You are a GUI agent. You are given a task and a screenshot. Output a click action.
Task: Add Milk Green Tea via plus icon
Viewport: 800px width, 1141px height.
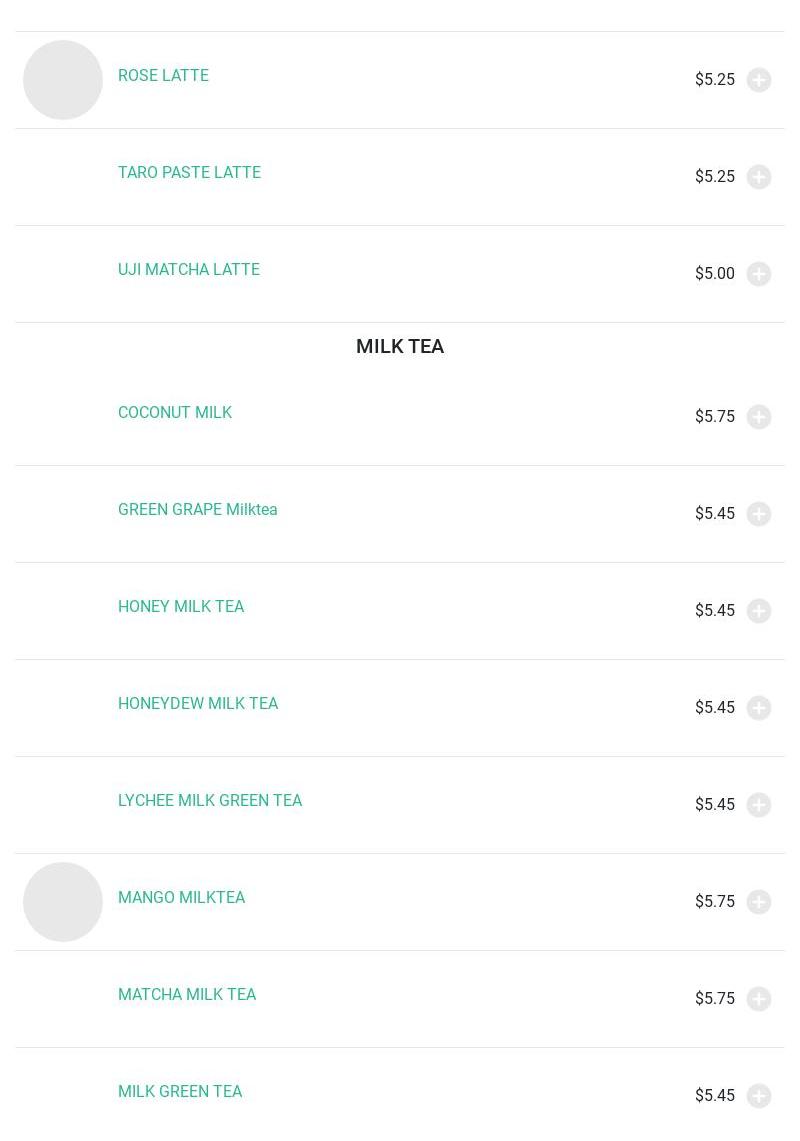point(759,1096)
